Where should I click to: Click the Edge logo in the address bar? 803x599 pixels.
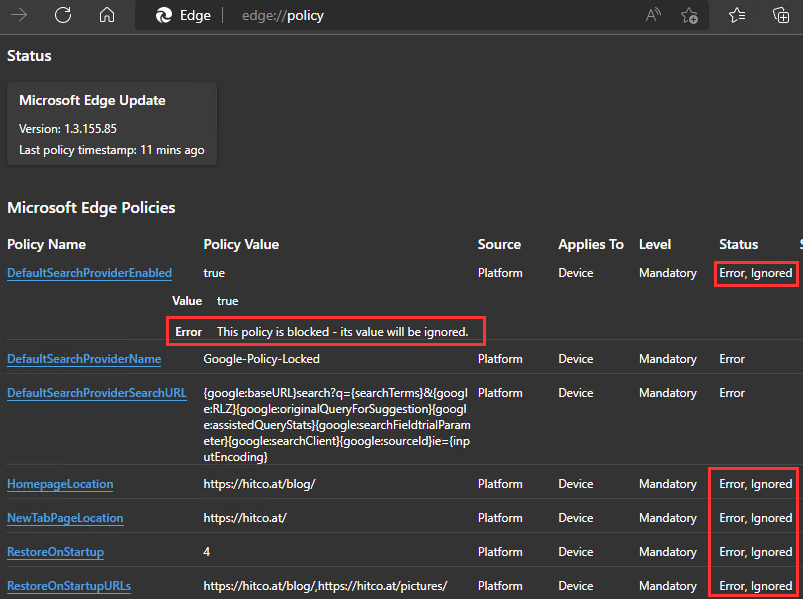tap(164, 15)
